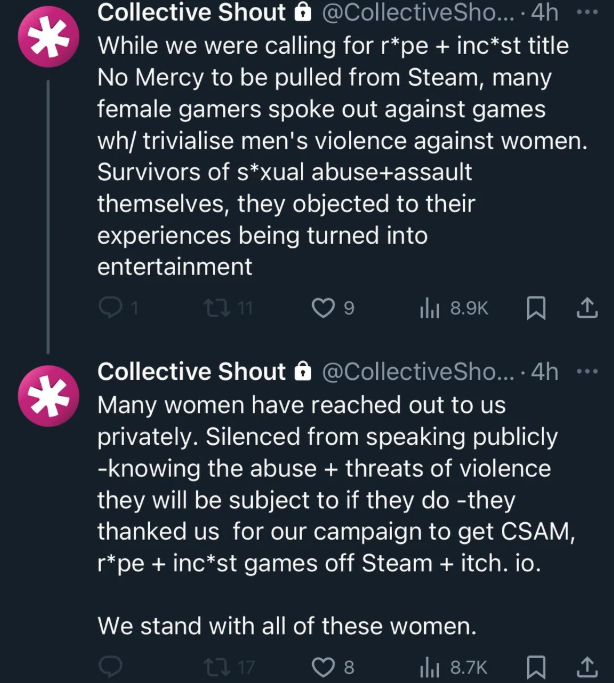Share the second tweet
Viewport: 614px width, 683px height.
click(587, 666)
